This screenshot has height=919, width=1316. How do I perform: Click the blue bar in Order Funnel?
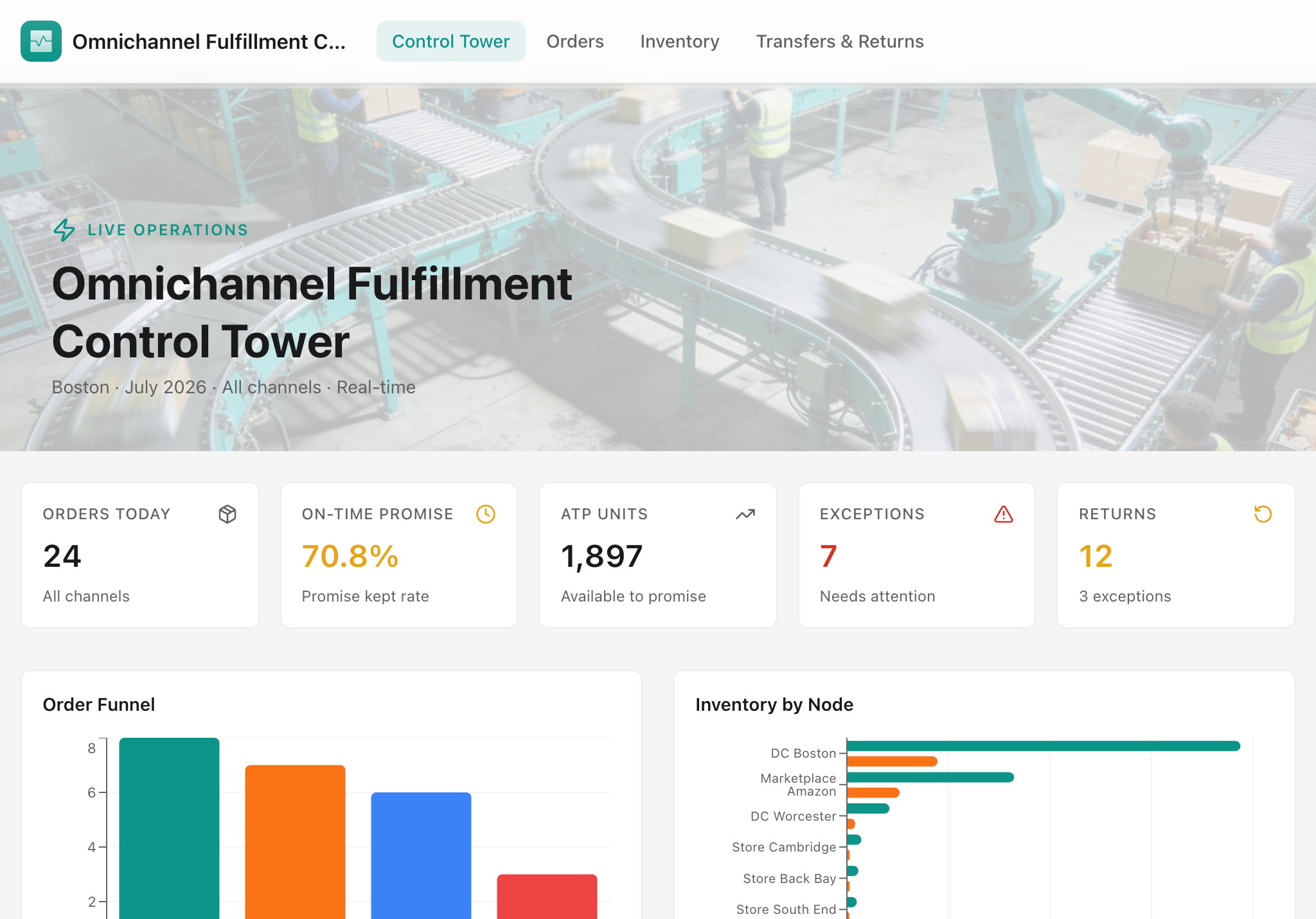pos(422,855)
